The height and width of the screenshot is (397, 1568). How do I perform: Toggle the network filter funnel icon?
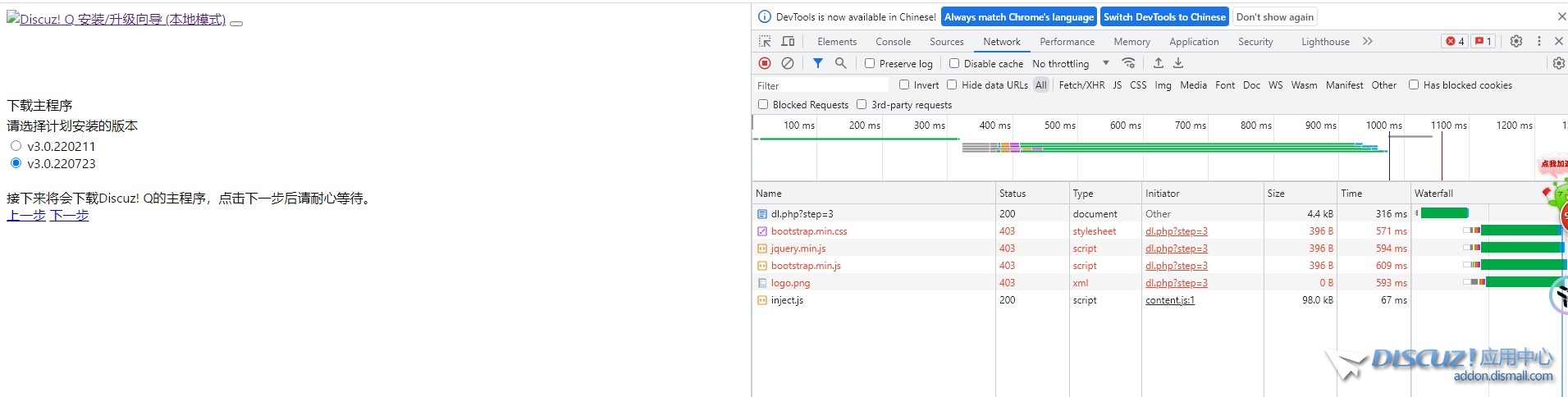point(818,63)
